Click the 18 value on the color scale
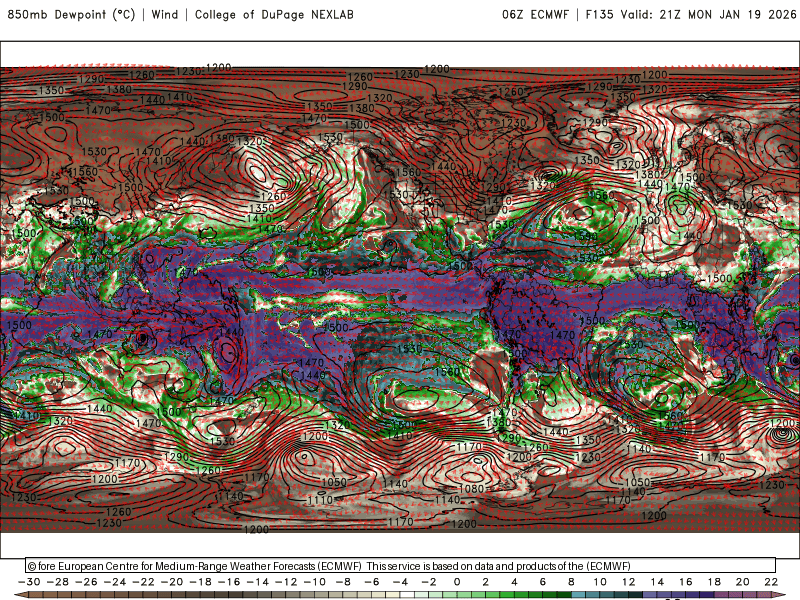 coord(714,582)
